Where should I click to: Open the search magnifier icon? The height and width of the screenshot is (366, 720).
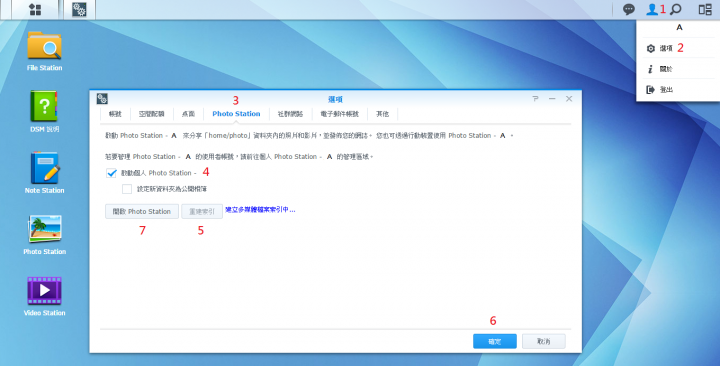click(676, 9)
